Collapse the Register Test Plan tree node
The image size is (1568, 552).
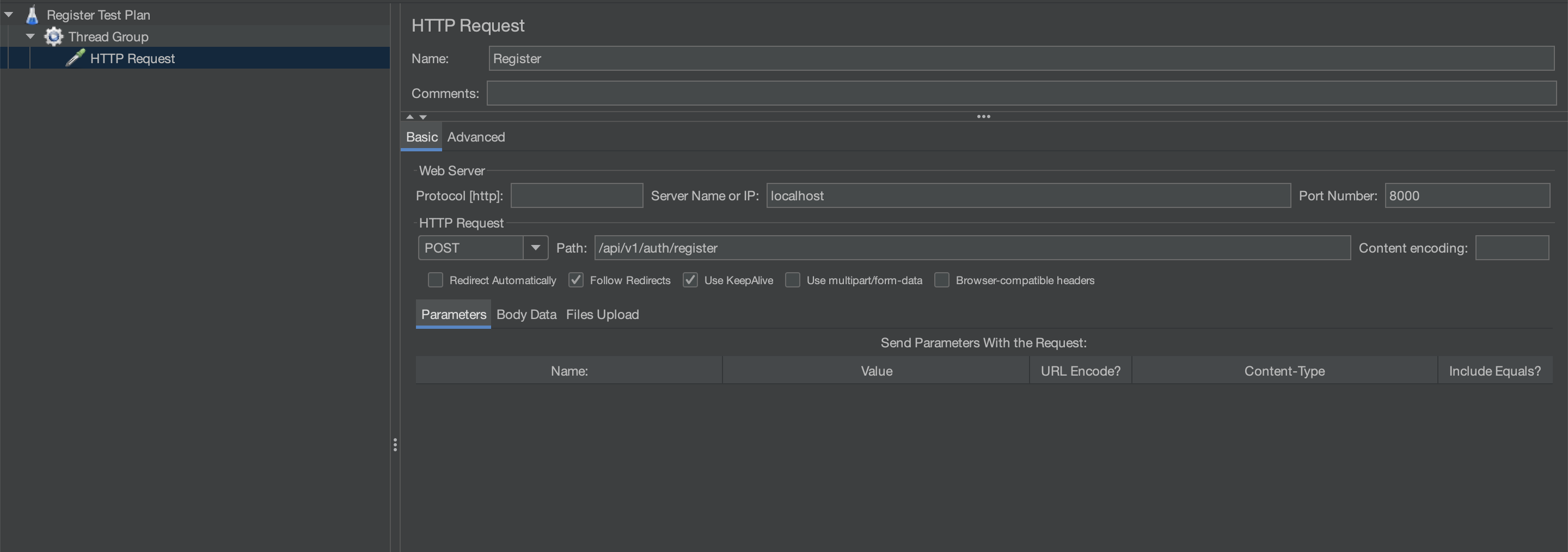[x=9, y=14]
